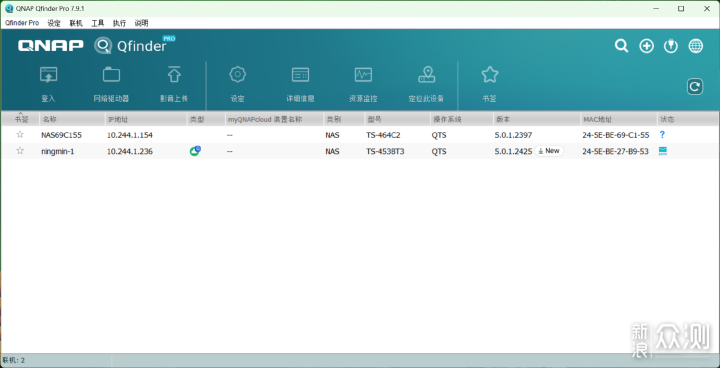
Task: Select the NAS69C155 device name
Action: tap(62, 135)
